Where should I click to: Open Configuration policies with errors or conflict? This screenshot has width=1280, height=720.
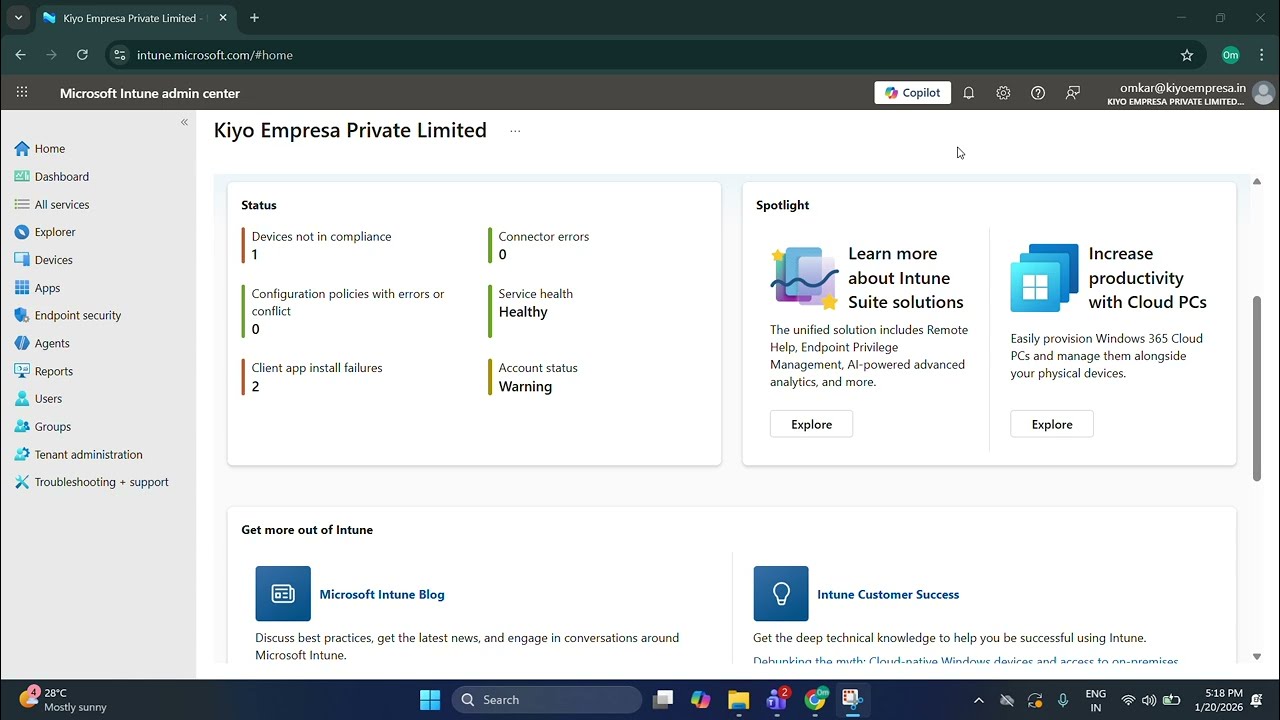pyautogui.click(x=348, y=311)
